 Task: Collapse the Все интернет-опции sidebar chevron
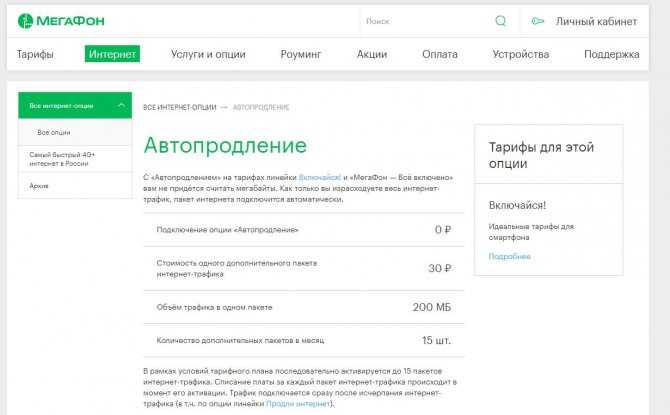tap(121, 105)
